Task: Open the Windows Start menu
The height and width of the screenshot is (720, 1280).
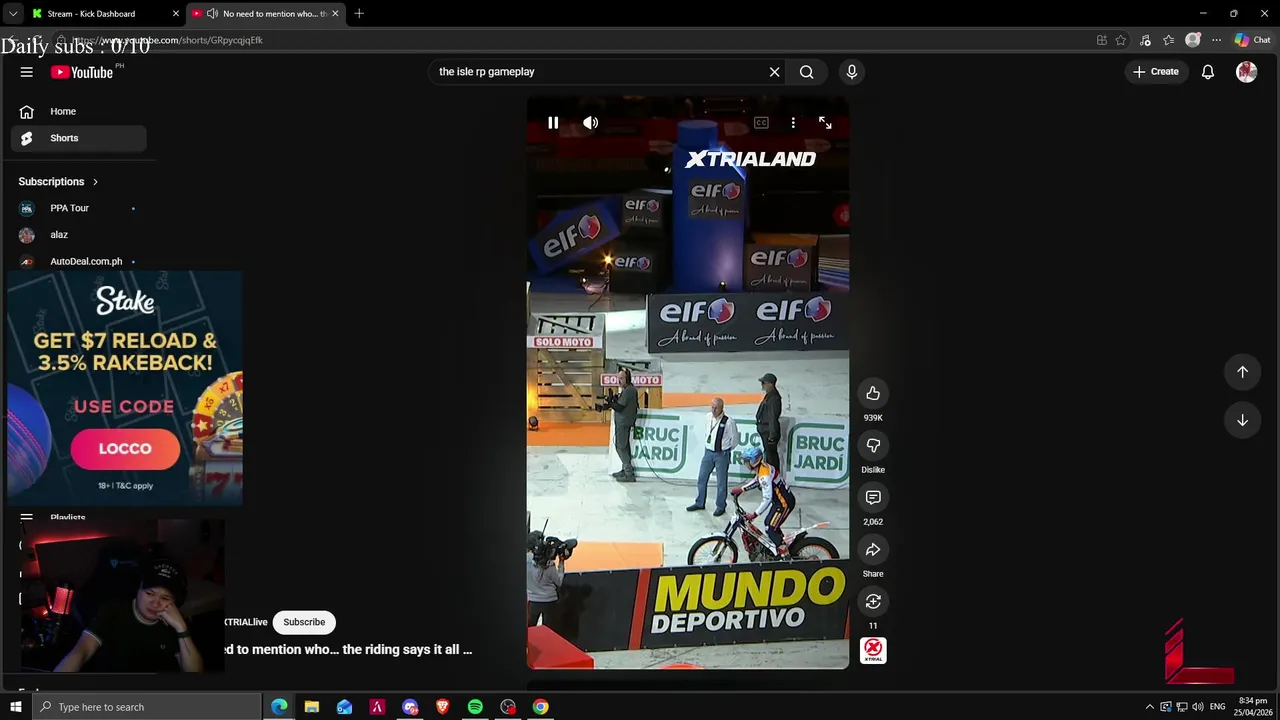Action: tap(15, 707)
